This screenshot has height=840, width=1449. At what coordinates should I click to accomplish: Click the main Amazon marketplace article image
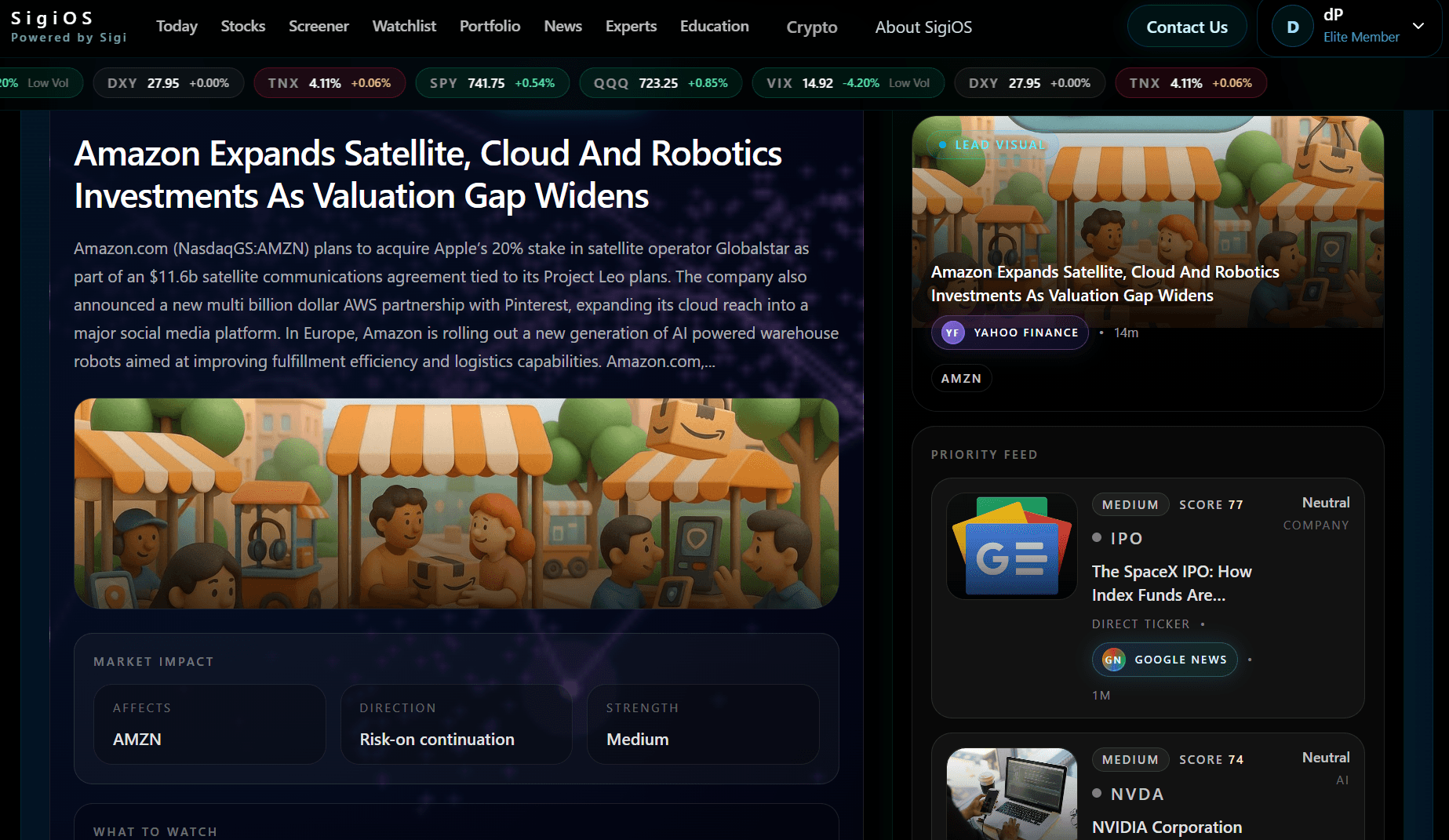[x=457, y=504]
